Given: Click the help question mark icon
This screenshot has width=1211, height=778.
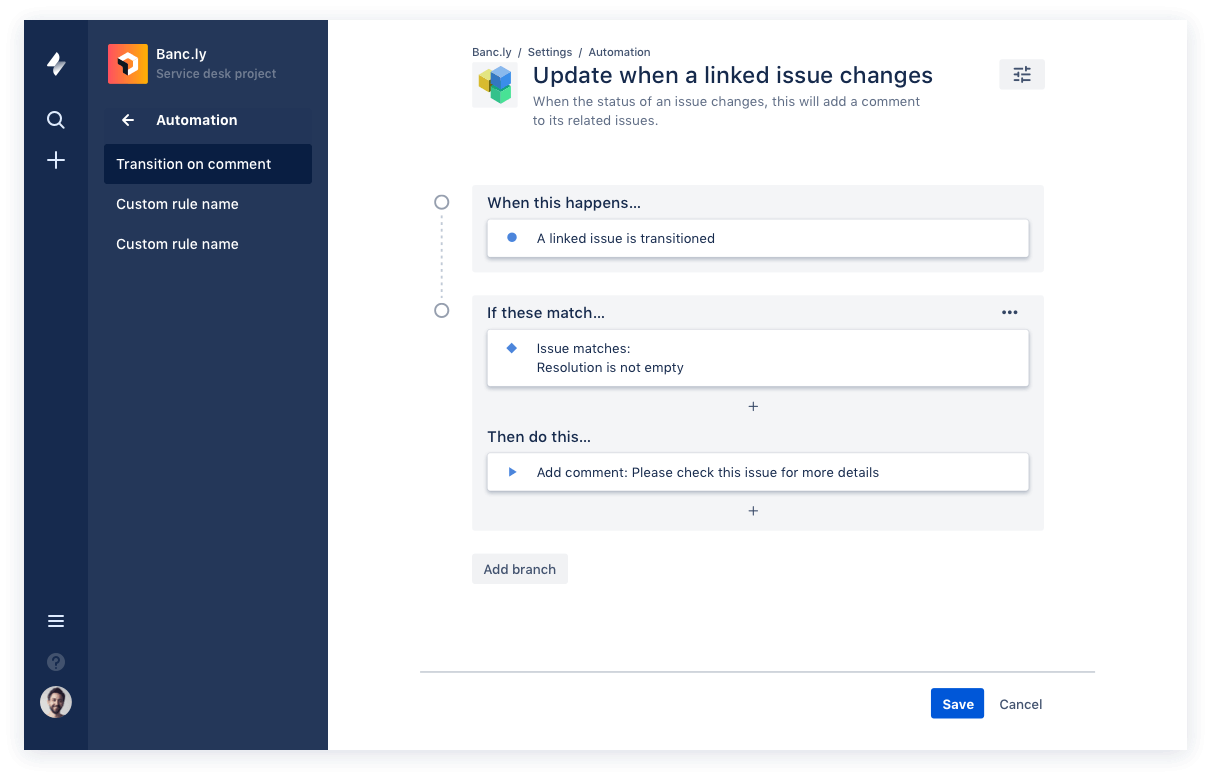Looking at the screenshot, I should pos(56,661).
